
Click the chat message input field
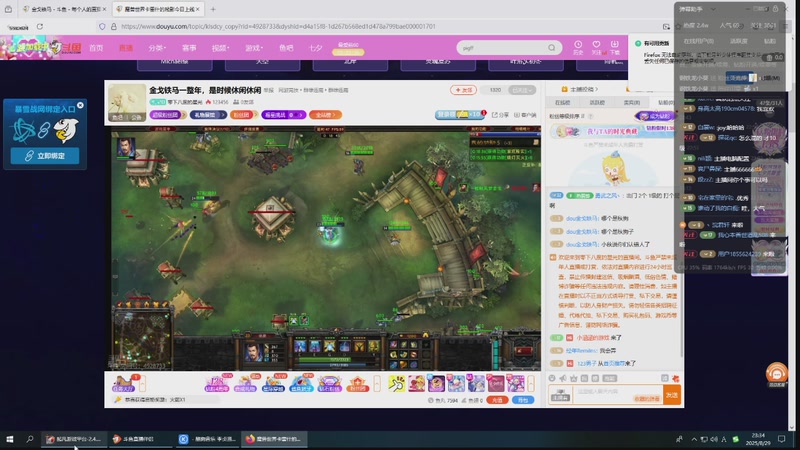(x=619, y=394)
